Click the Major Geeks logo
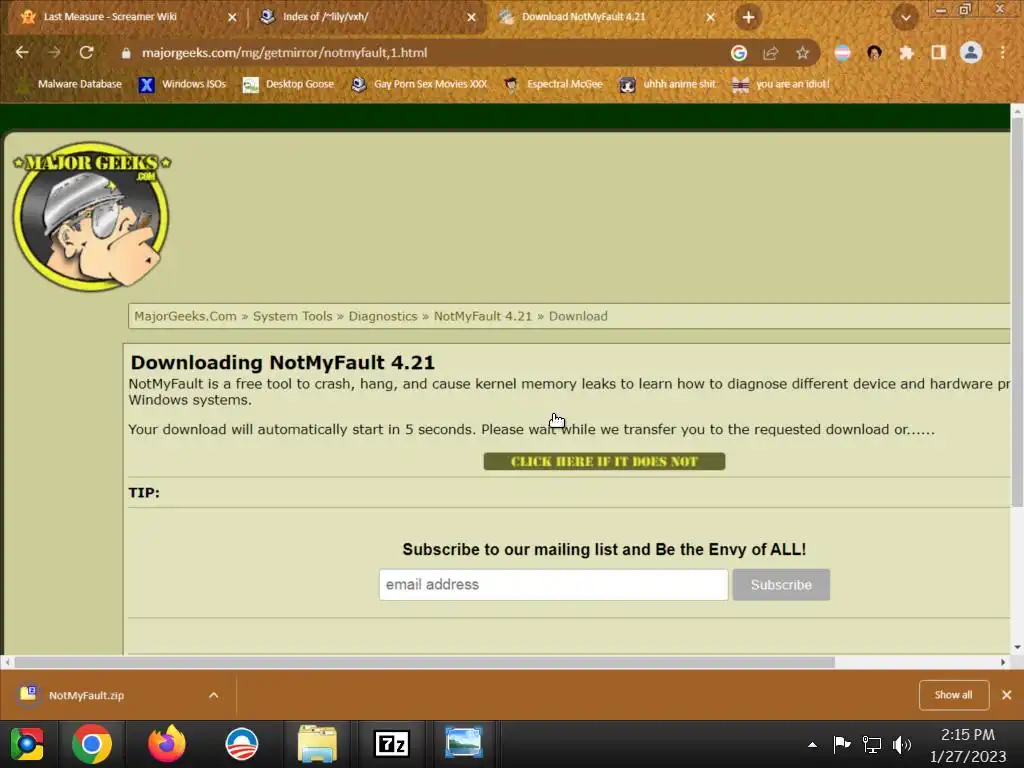The image size is (1024, 768). click(91, 216)
